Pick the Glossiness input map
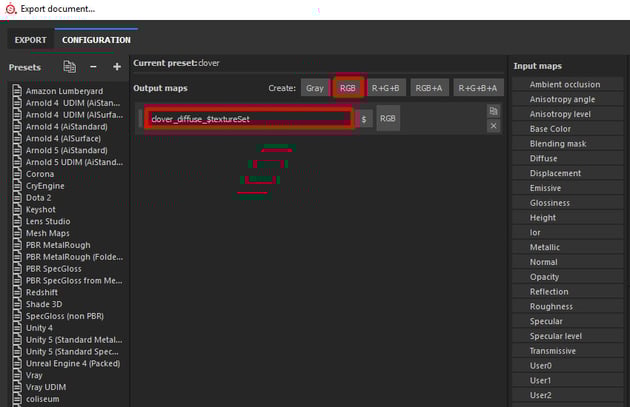Screen dimensions: 630x407 (x=567, y=203)
